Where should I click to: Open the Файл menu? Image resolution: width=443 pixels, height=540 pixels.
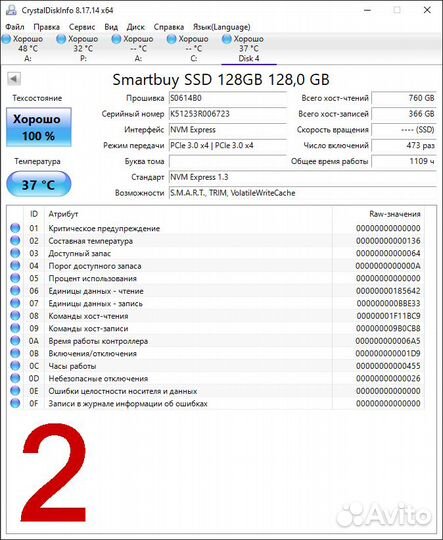click(15, 27)
